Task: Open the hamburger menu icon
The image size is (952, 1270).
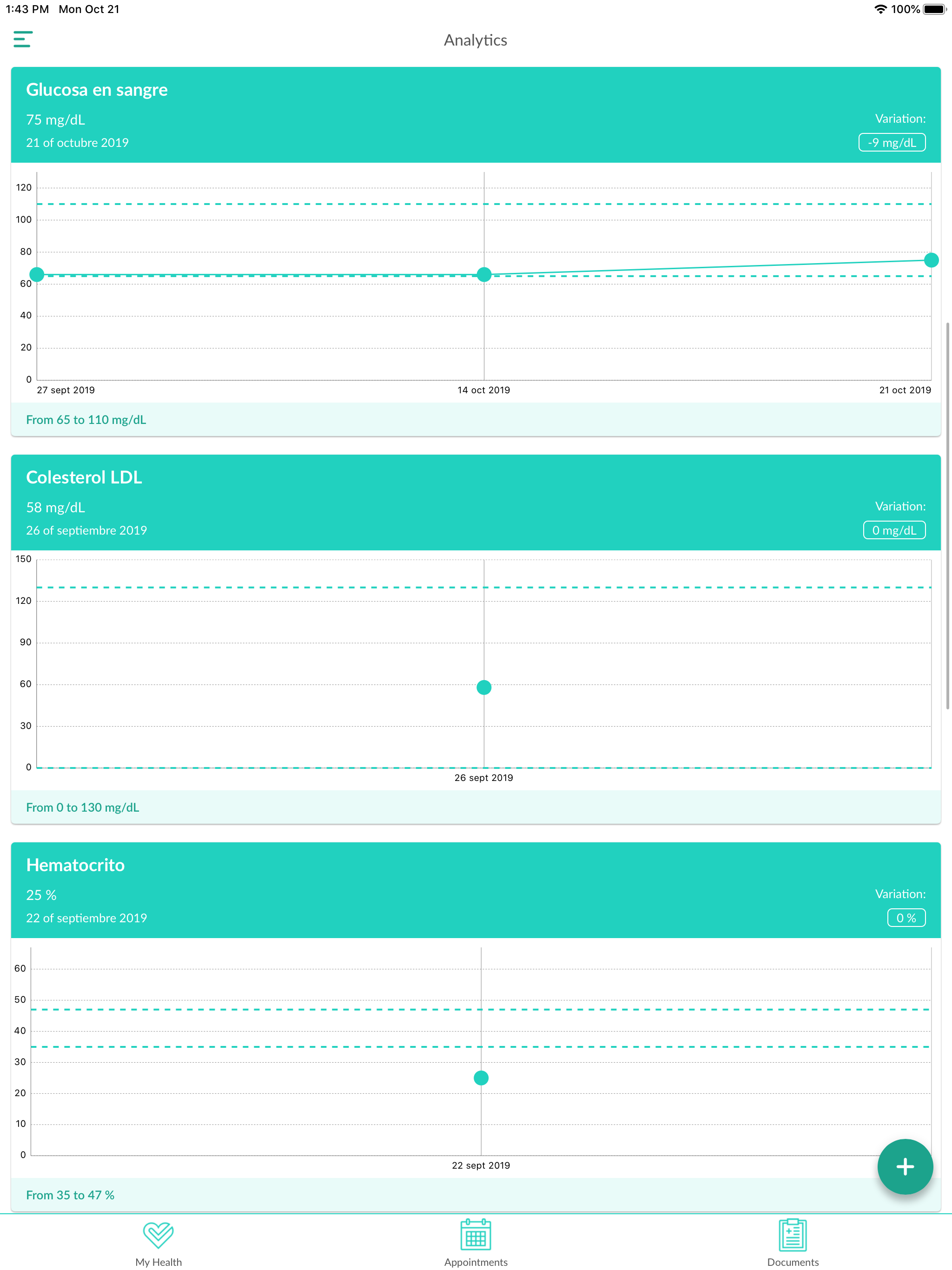Action: pyautogui.click(x=23, y=39)
